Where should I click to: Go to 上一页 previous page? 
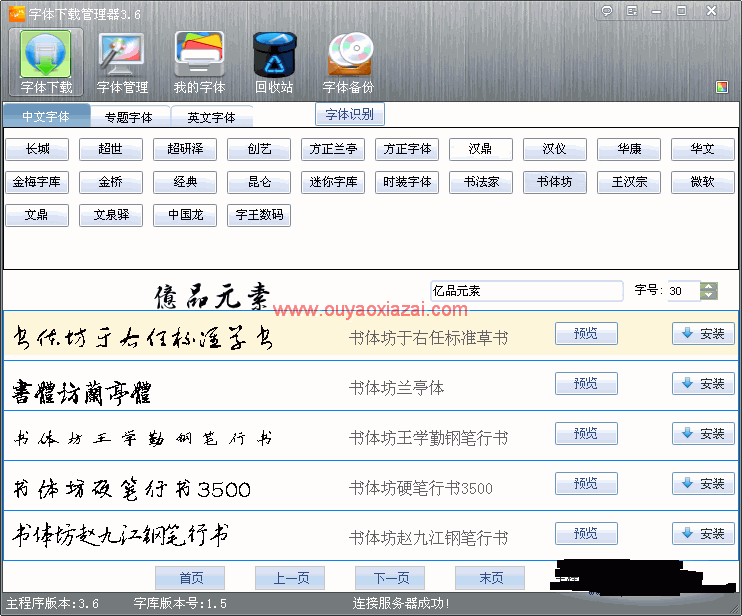pos(290,578)
